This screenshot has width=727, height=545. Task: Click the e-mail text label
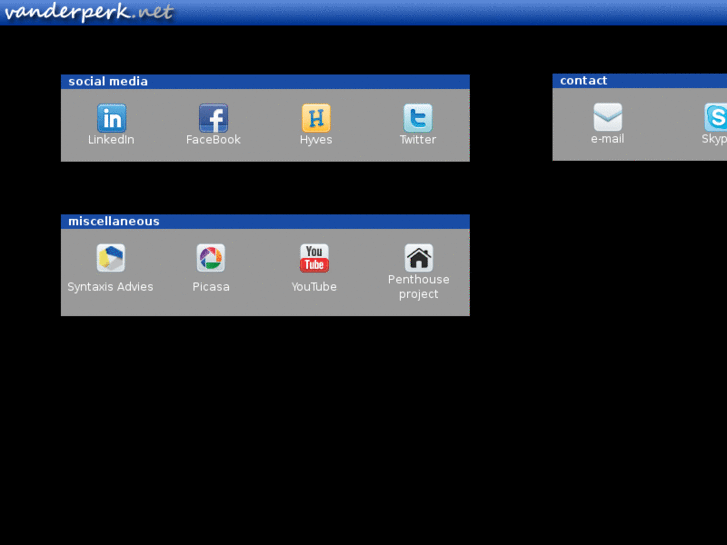point(607,139)
